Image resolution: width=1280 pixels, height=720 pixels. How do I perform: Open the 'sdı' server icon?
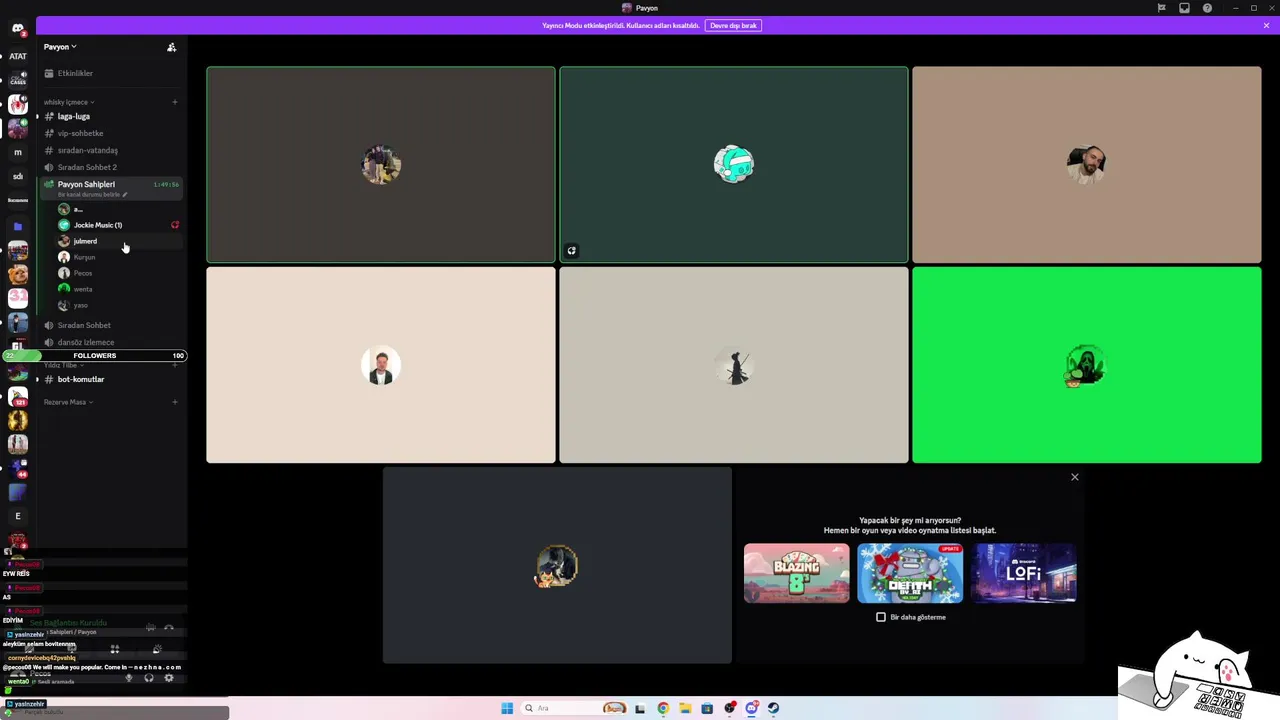17,176
